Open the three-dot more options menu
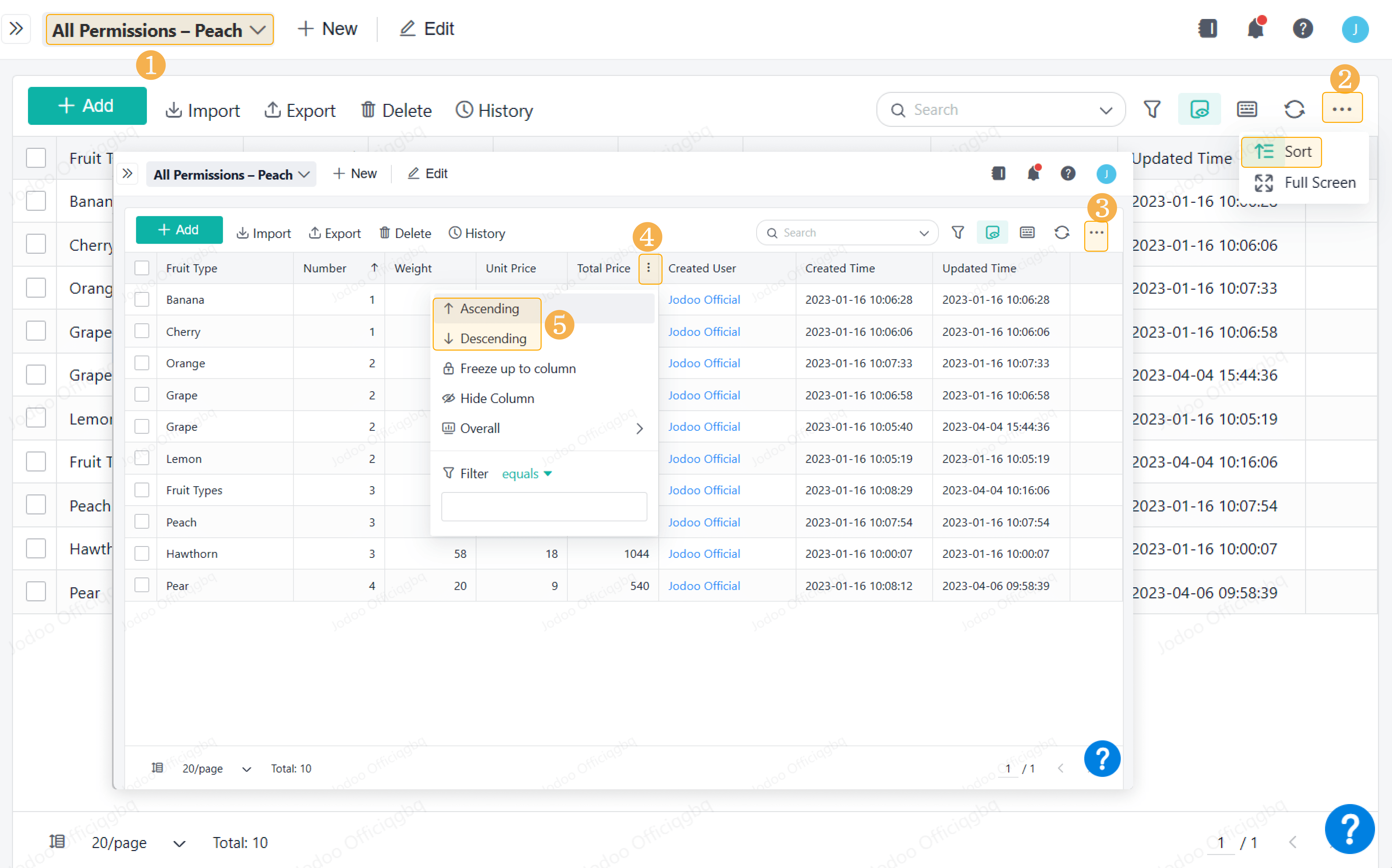 [1096, 232]
